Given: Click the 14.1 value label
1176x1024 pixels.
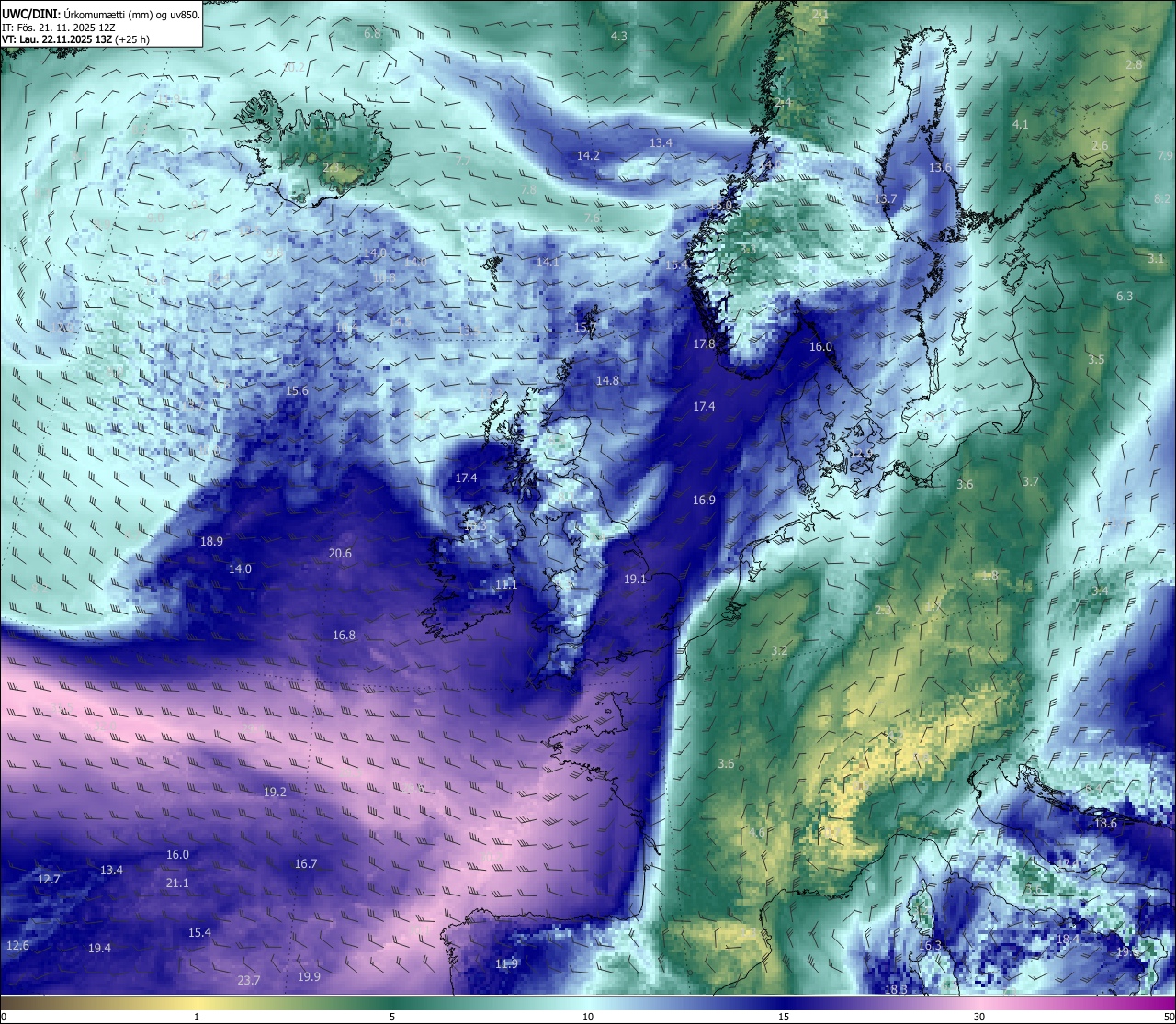Looking at the screenshot, I should coord(548,262).
